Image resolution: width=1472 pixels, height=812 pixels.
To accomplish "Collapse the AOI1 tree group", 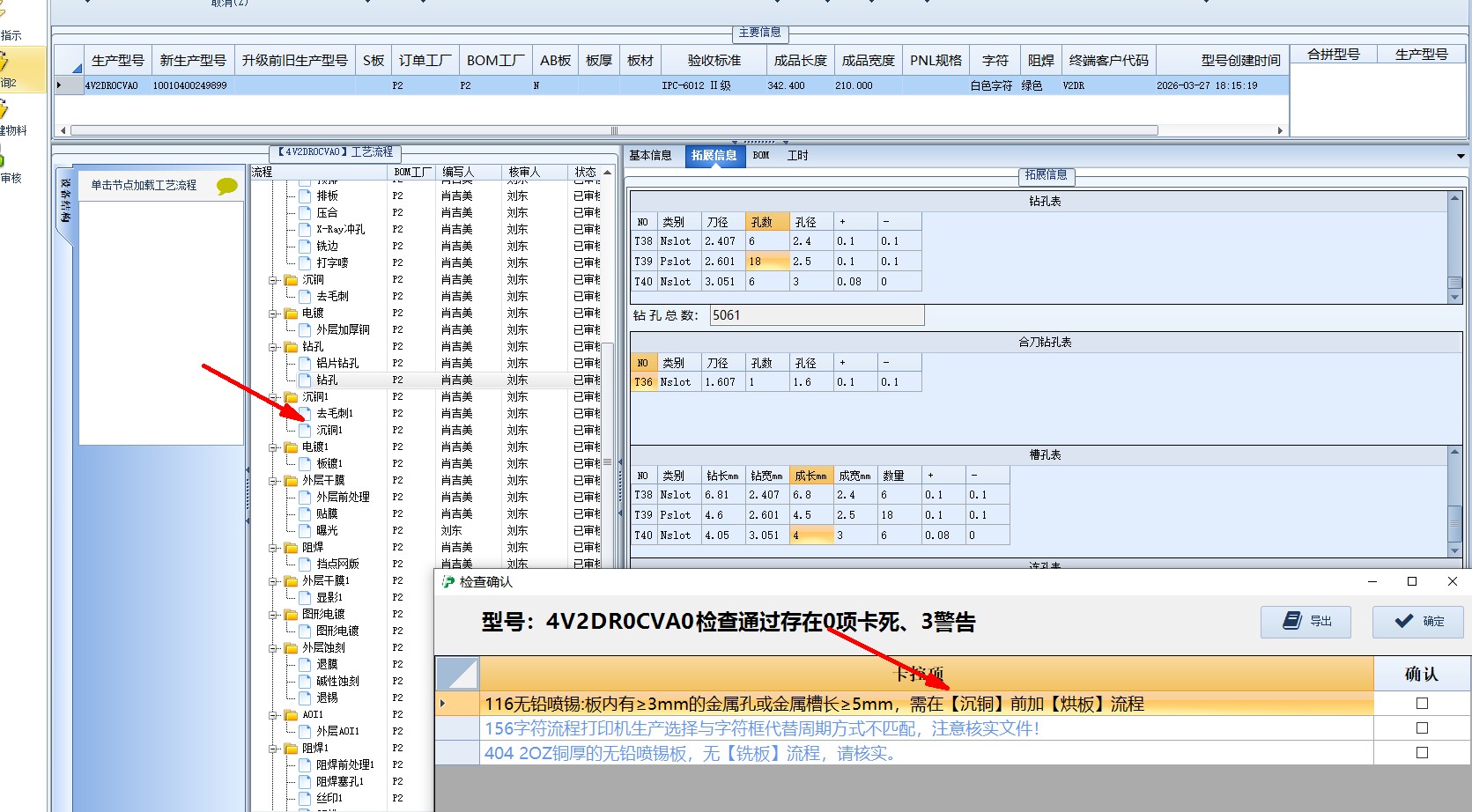I will point(274,715).
